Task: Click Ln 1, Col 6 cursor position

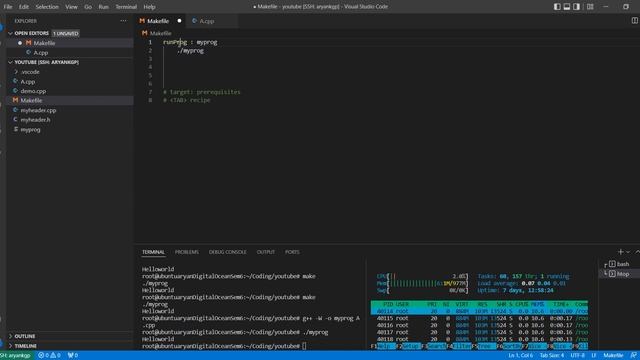Action: (520, 356)
